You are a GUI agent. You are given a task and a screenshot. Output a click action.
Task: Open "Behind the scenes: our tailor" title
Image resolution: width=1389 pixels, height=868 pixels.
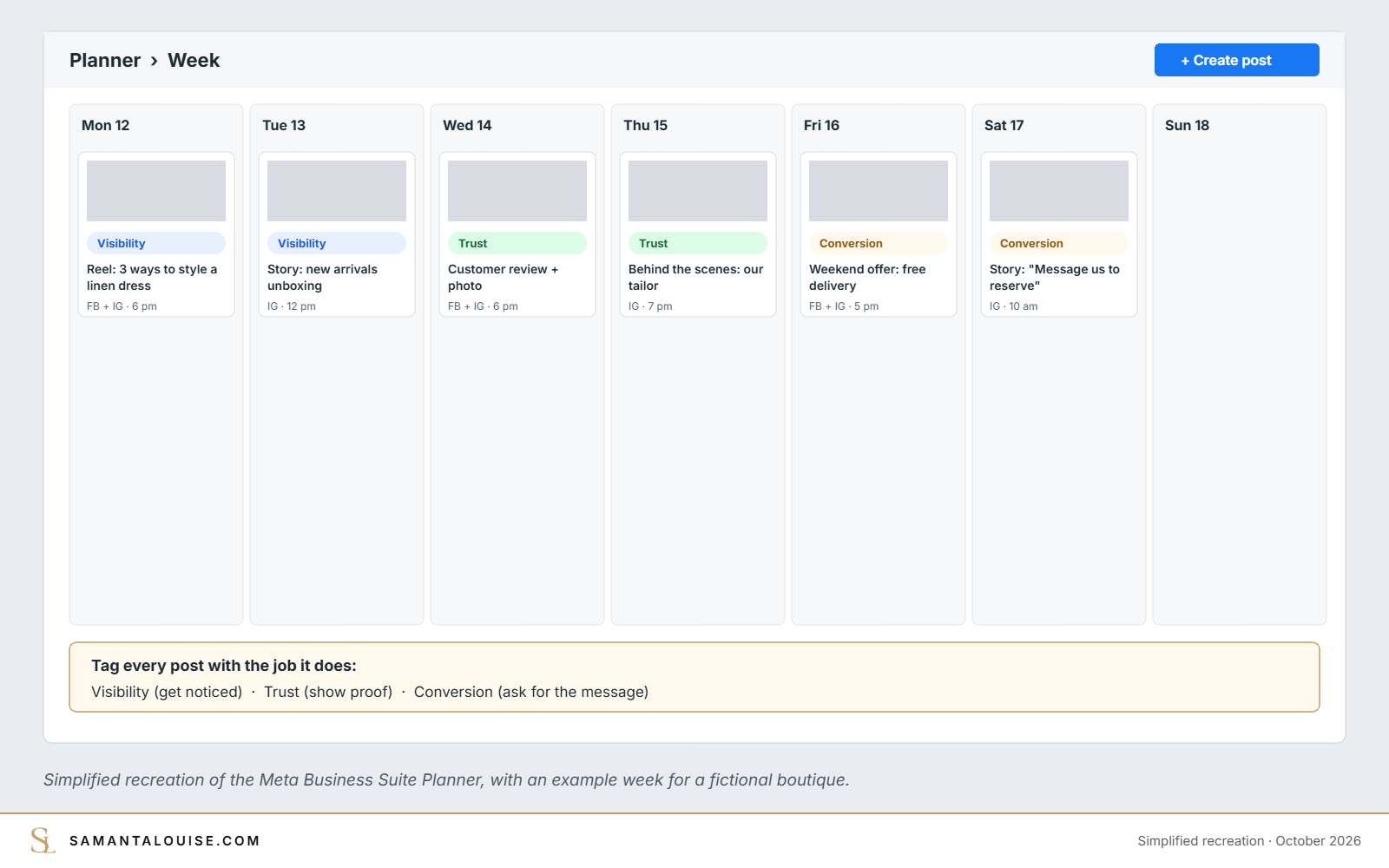click(696, 278)
